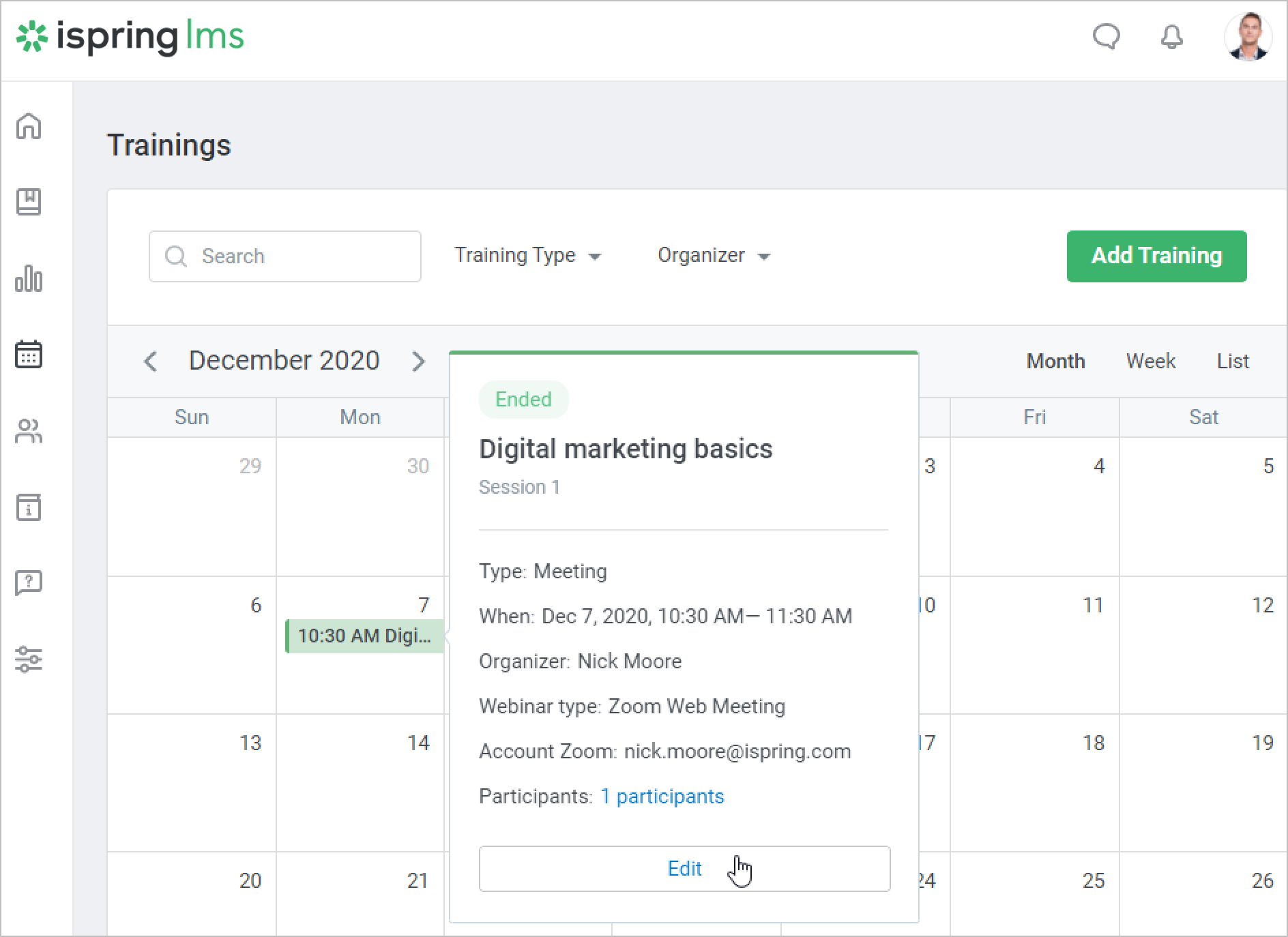The height and width of the screenshot is (937, 1288).
Task: Open the Home icon in sidebar
Action: pos(29,126)
